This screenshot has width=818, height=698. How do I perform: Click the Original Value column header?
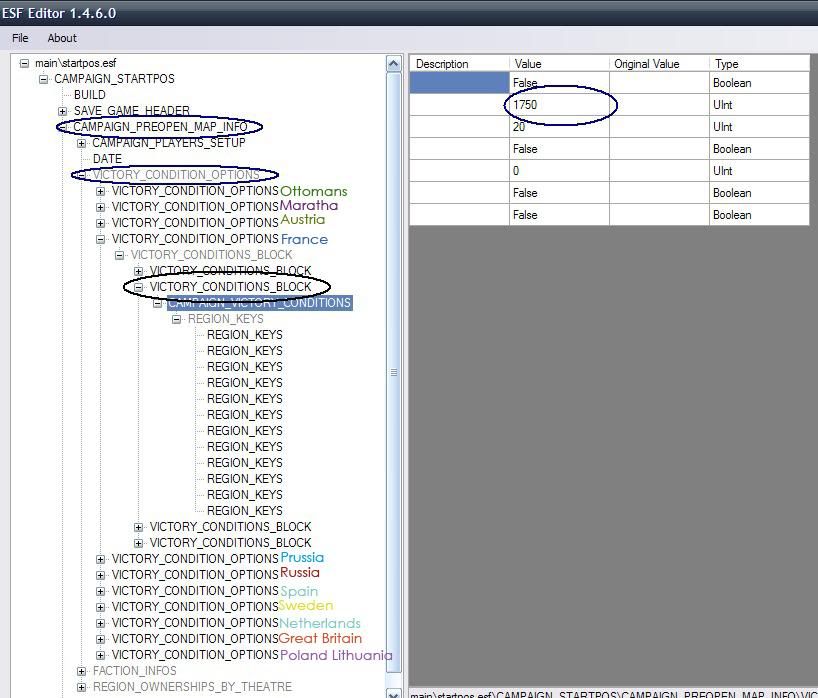click(657, 64)
